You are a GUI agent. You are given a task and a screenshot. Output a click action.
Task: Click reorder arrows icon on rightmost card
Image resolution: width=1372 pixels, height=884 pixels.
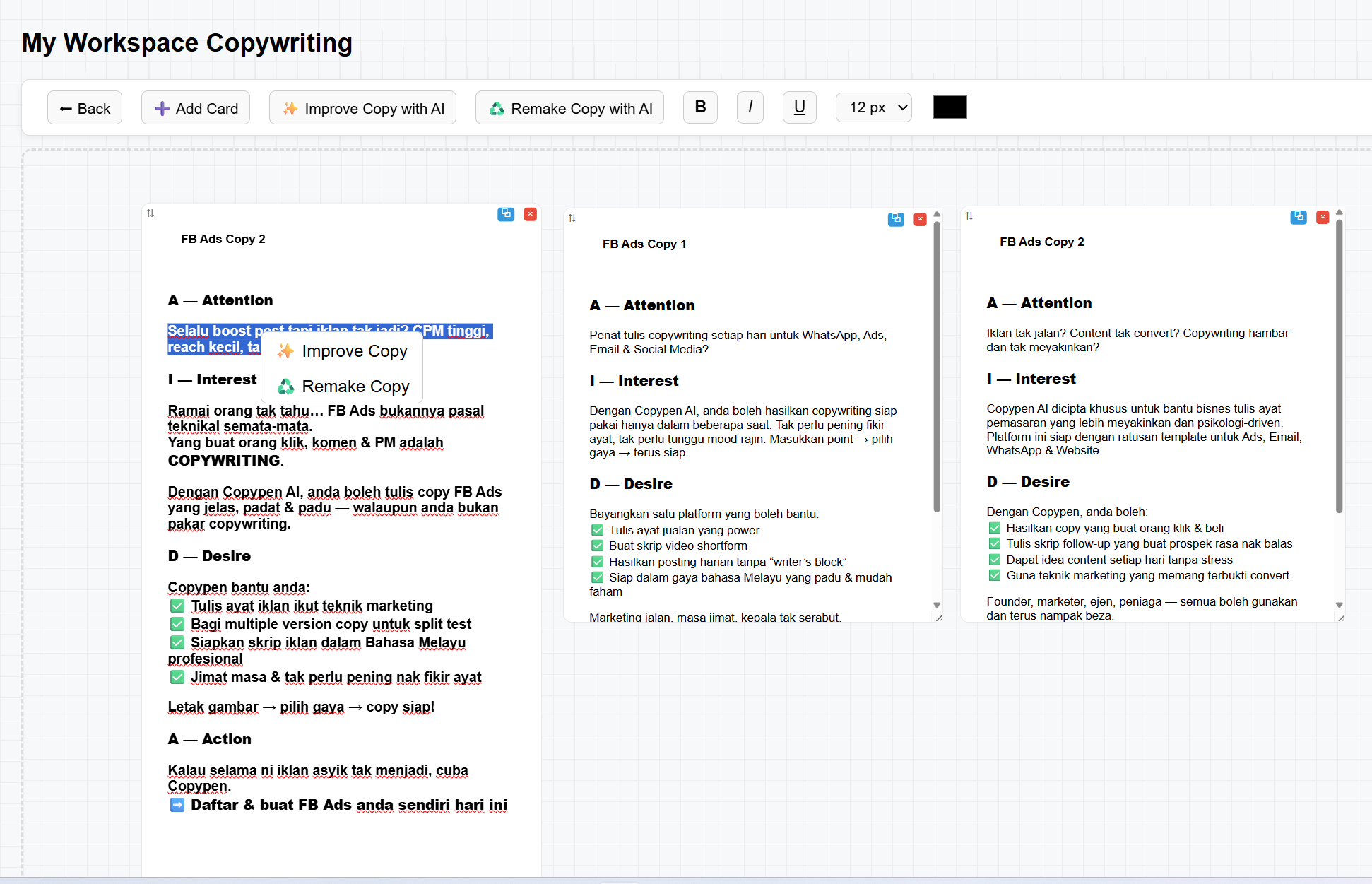click(x=969, y=216)
